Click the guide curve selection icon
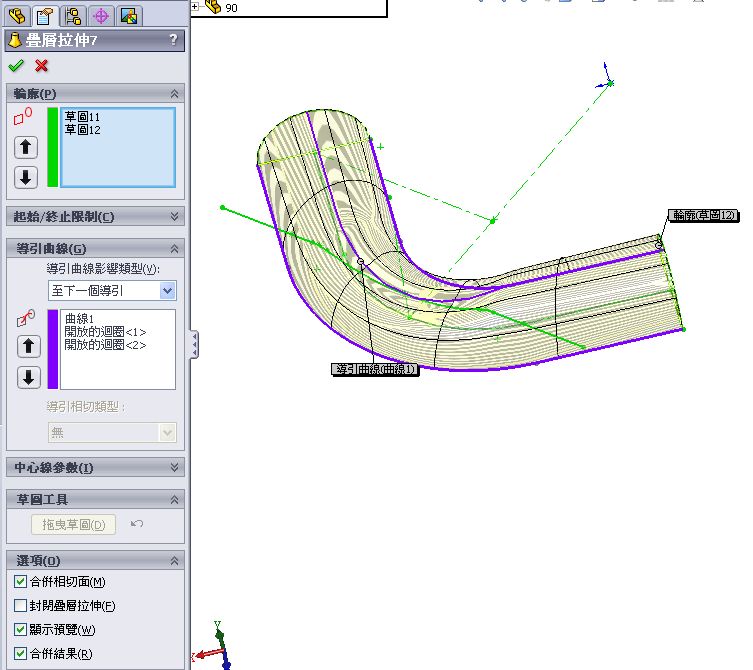753x670 pixels. coord(26,318)
